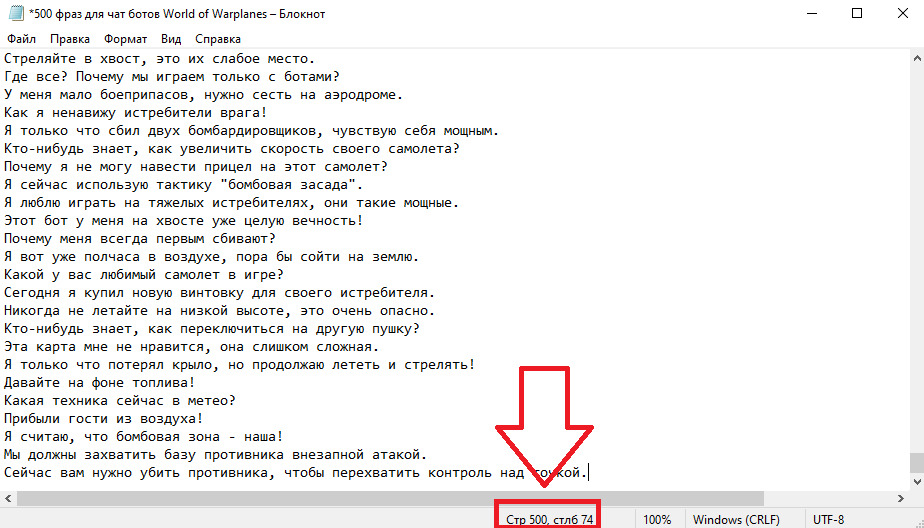Click the vertical scrollbar thumb

(x=917, y=463)
